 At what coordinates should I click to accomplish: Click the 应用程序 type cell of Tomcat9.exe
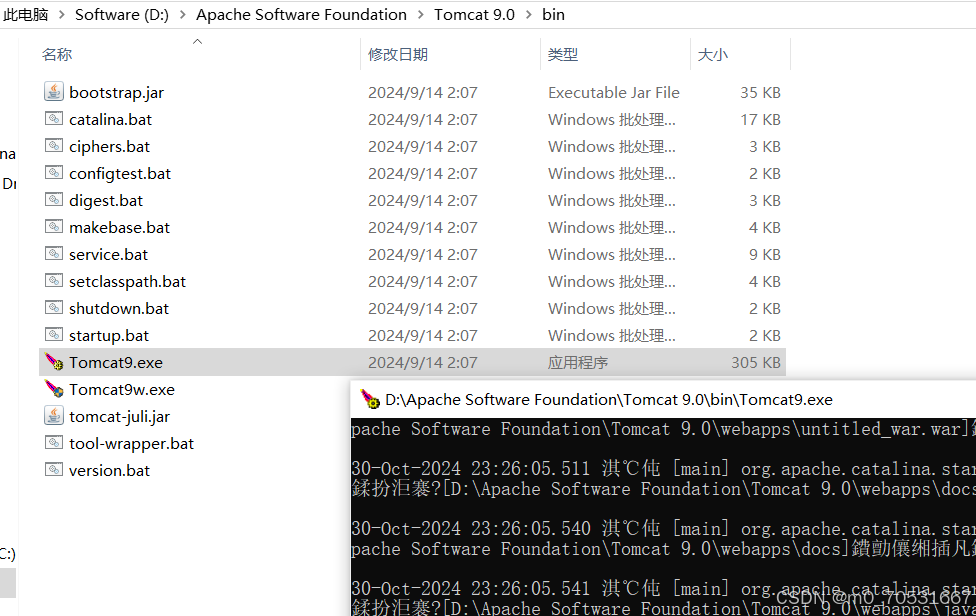coord(578,362)
